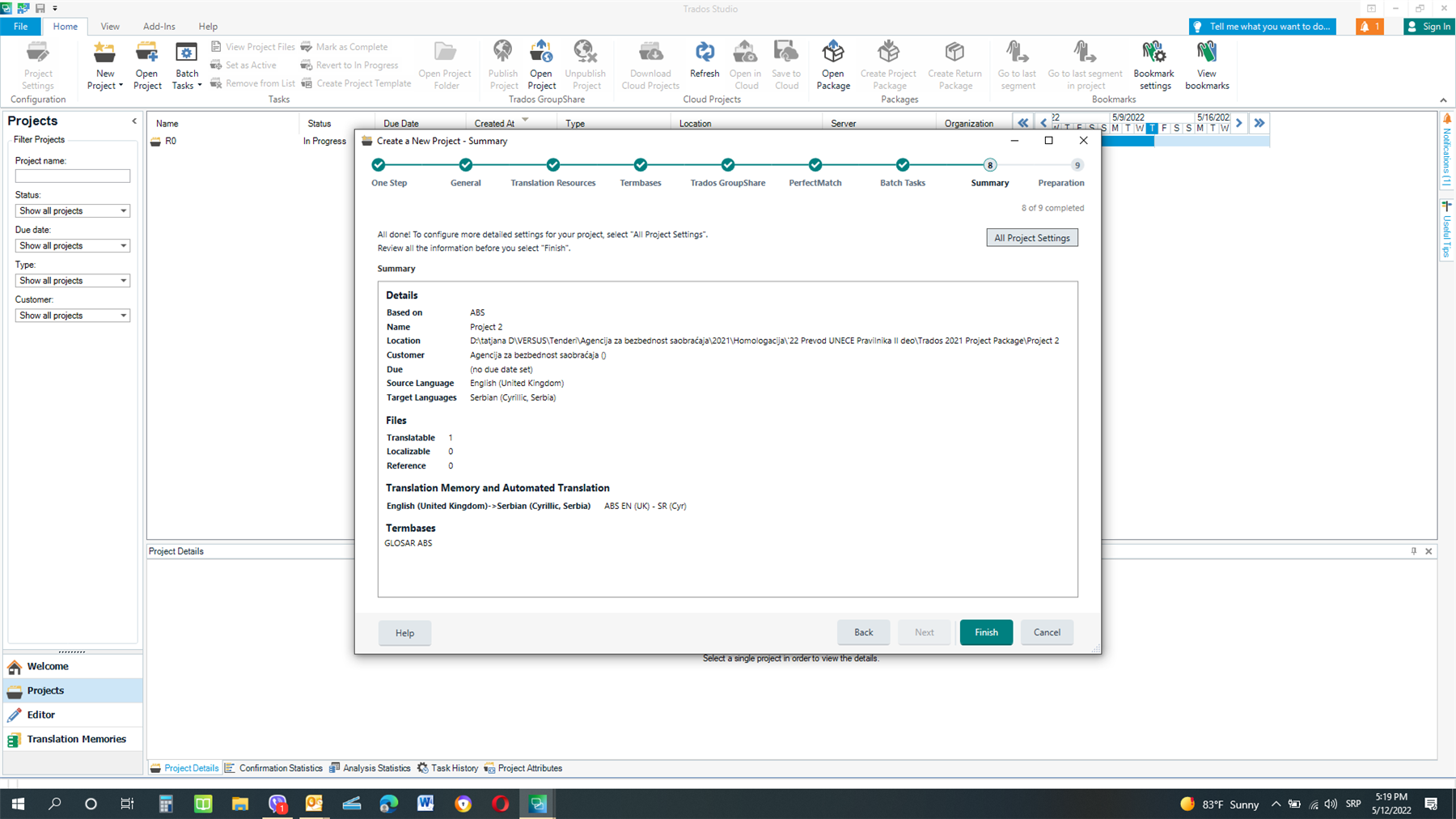Click Create Project Template in ribbon
Viewport: 1456px width, 819px height.
point(356,83)
